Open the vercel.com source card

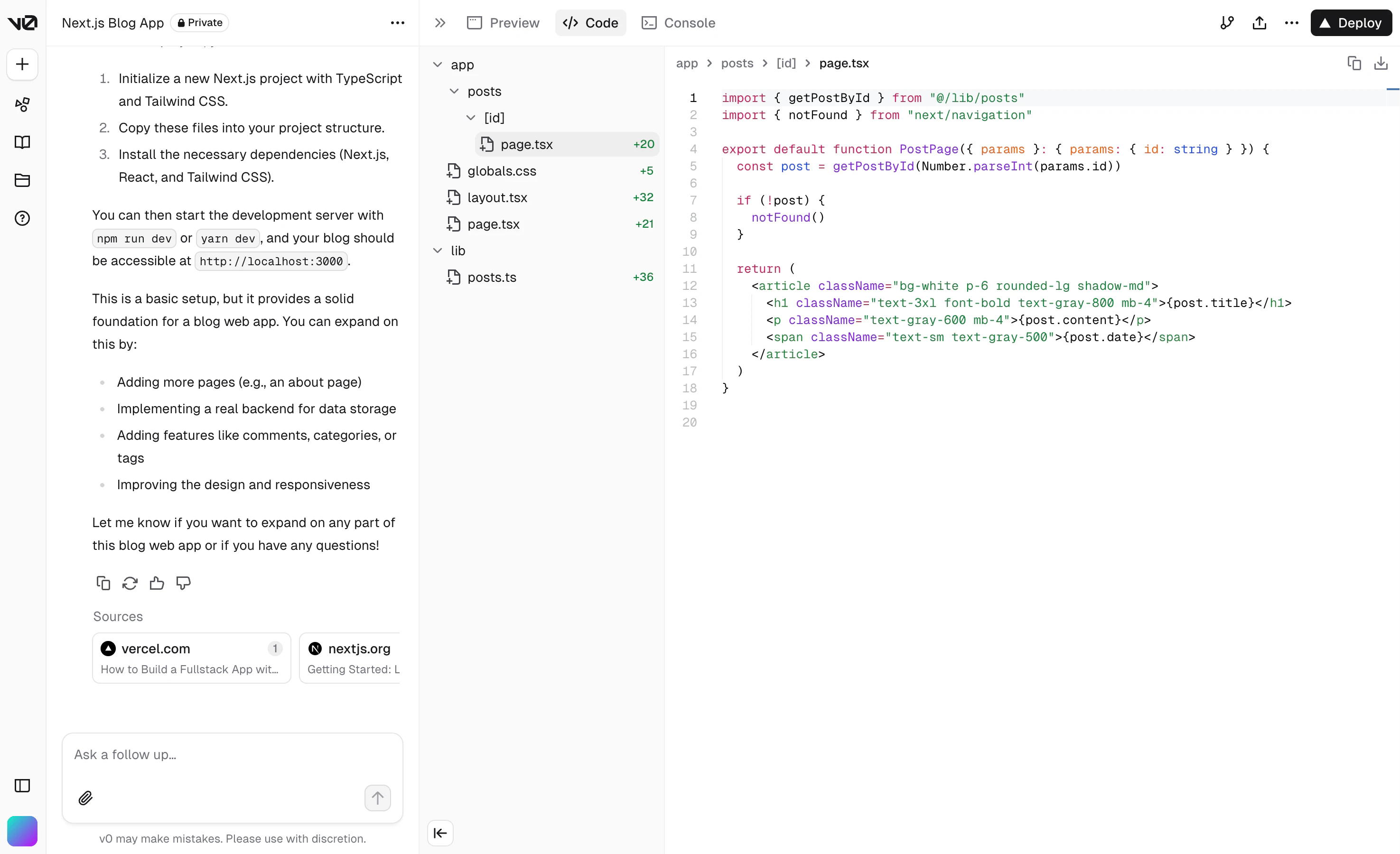pos(191,658)
